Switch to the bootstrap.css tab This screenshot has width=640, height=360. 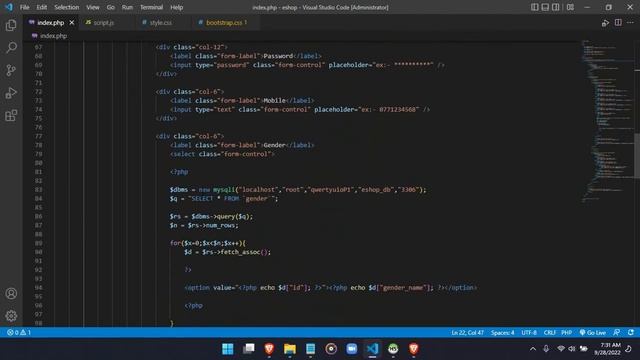click(x=223, y=23)
